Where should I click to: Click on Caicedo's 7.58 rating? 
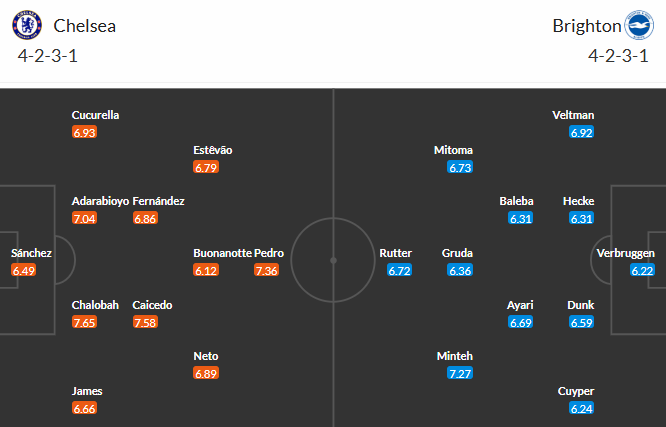click(145, 321)
